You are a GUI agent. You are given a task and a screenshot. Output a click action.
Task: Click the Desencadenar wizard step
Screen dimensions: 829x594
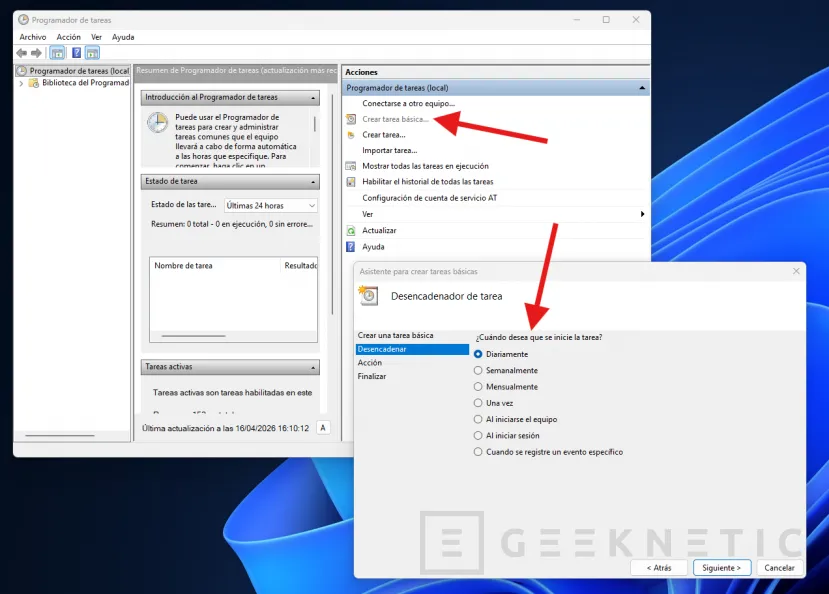[x=412, y=349]
